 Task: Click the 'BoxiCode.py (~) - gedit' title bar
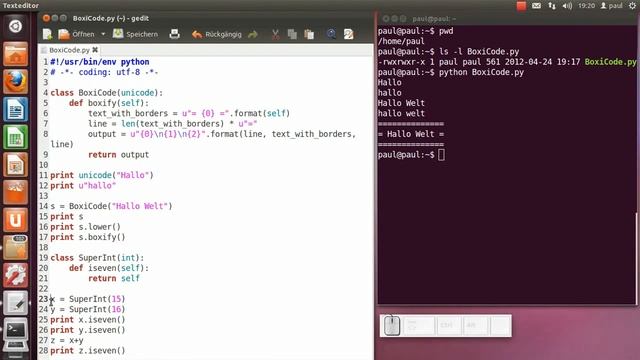207,18
